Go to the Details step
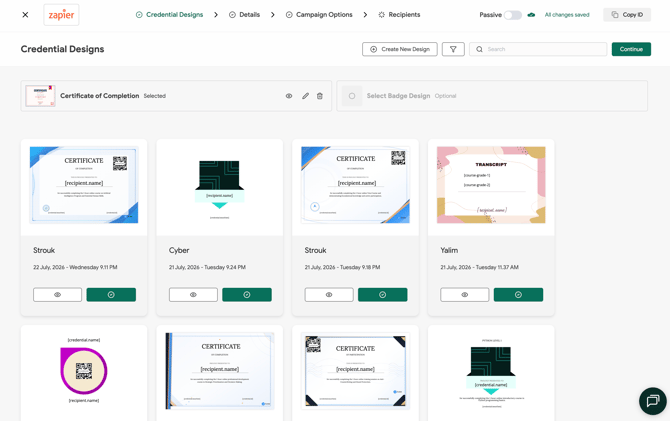The image size is (670, 421). pyautogui.click(x=244, y=15)
